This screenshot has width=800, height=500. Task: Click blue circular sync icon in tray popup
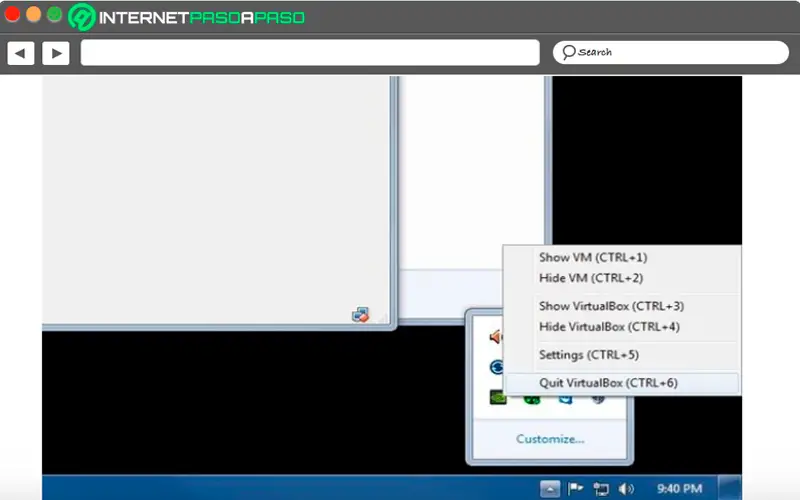tap(496, 367)
